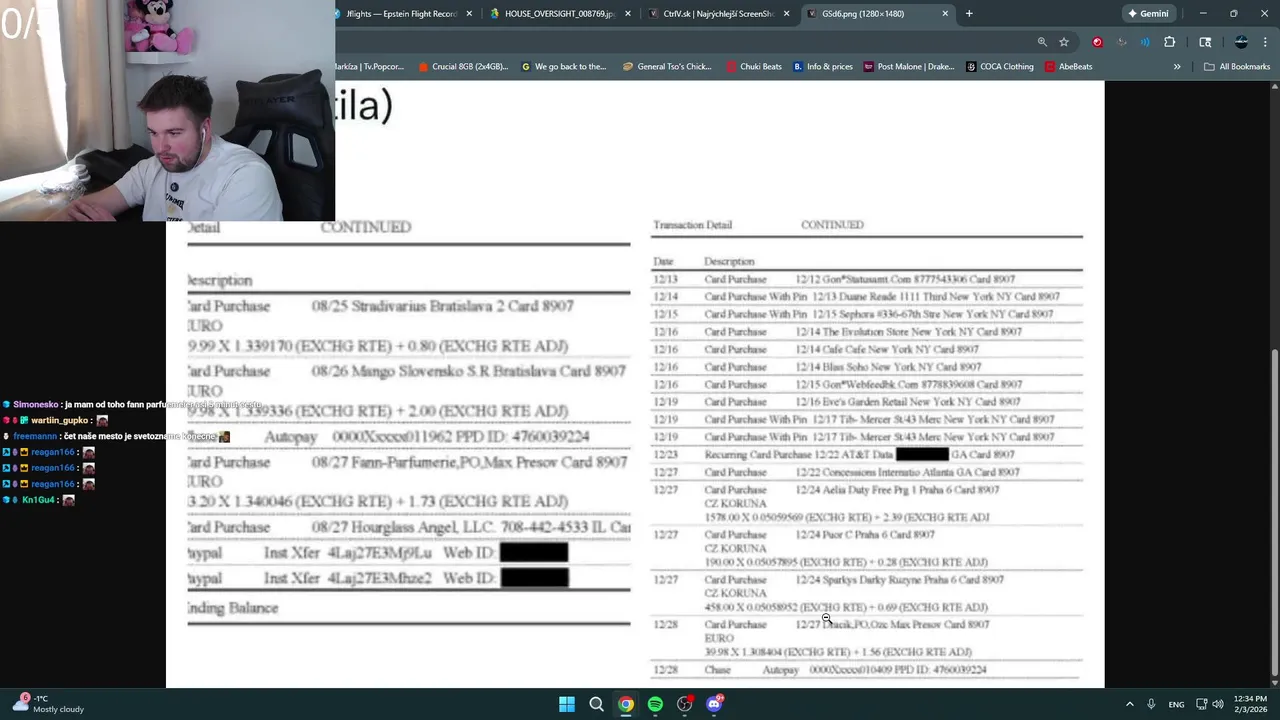Viewport: 1280px width, 720px height.
Task: Close the CtrlV.sk tab
Action: (x=786, y=14)
